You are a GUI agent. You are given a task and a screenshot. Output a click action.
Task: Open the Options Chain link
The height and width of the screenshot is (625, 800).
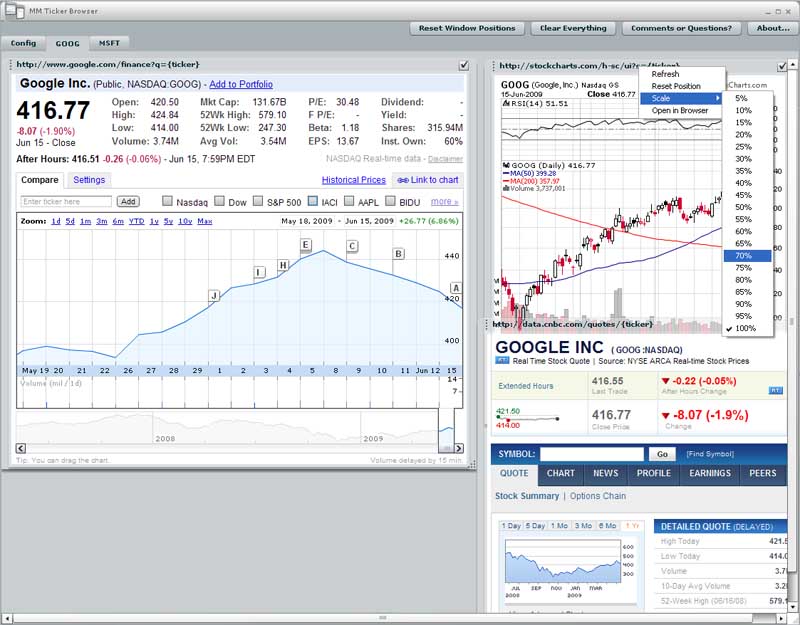tap(597, 496)
